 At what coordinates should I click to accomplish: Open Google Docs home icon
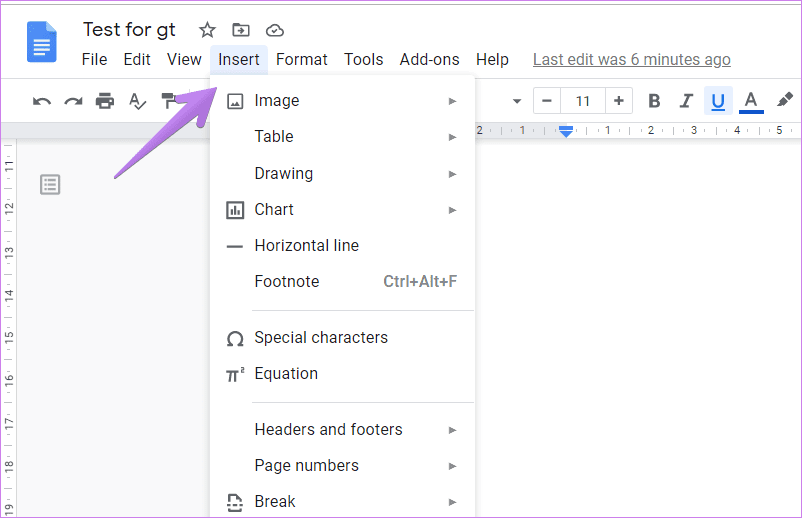[x=41, y=42]
